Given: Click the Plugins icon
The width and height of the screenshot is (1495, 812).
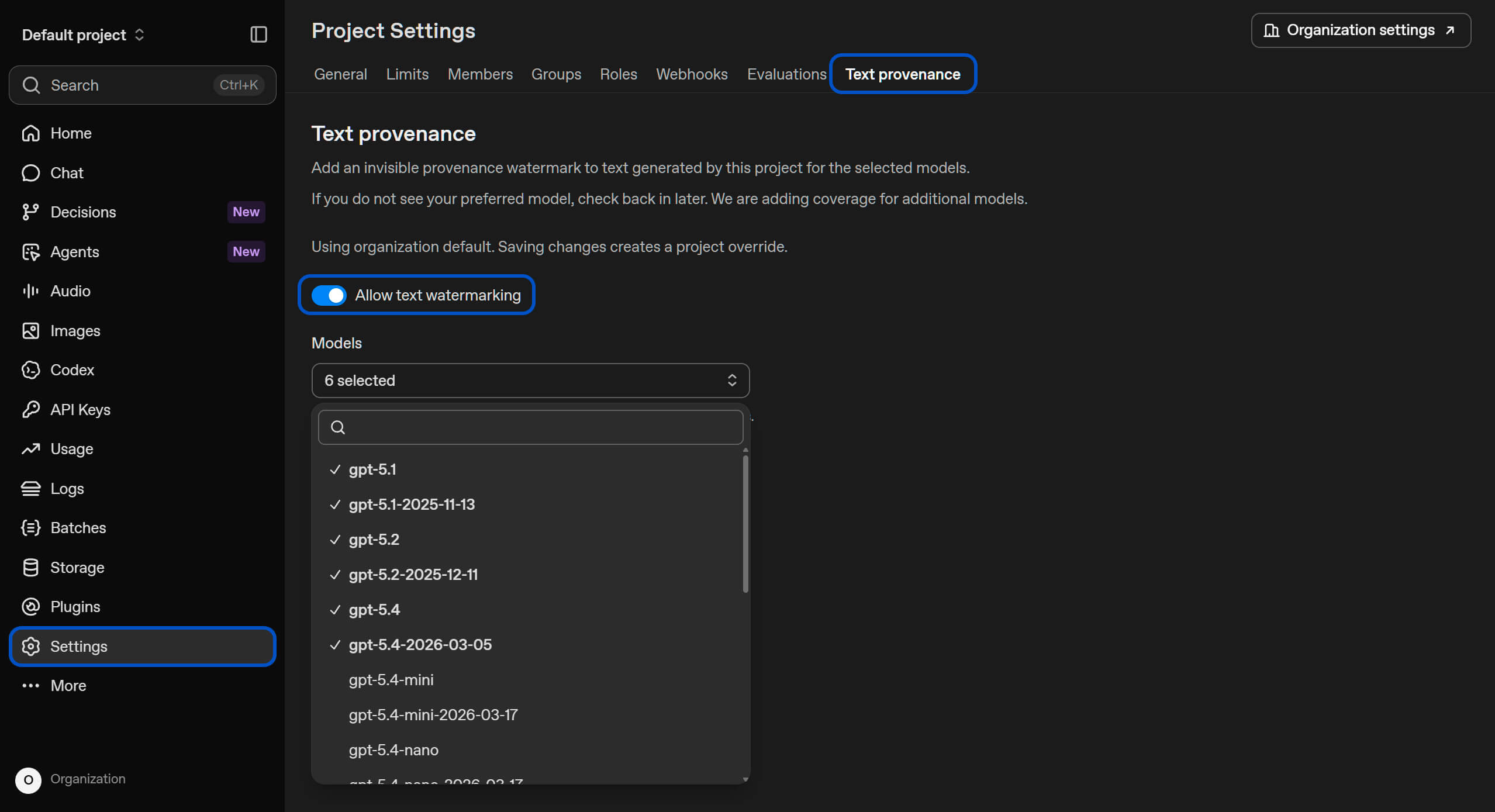Looking at the screenshot, I should click(x=30, y=607).
